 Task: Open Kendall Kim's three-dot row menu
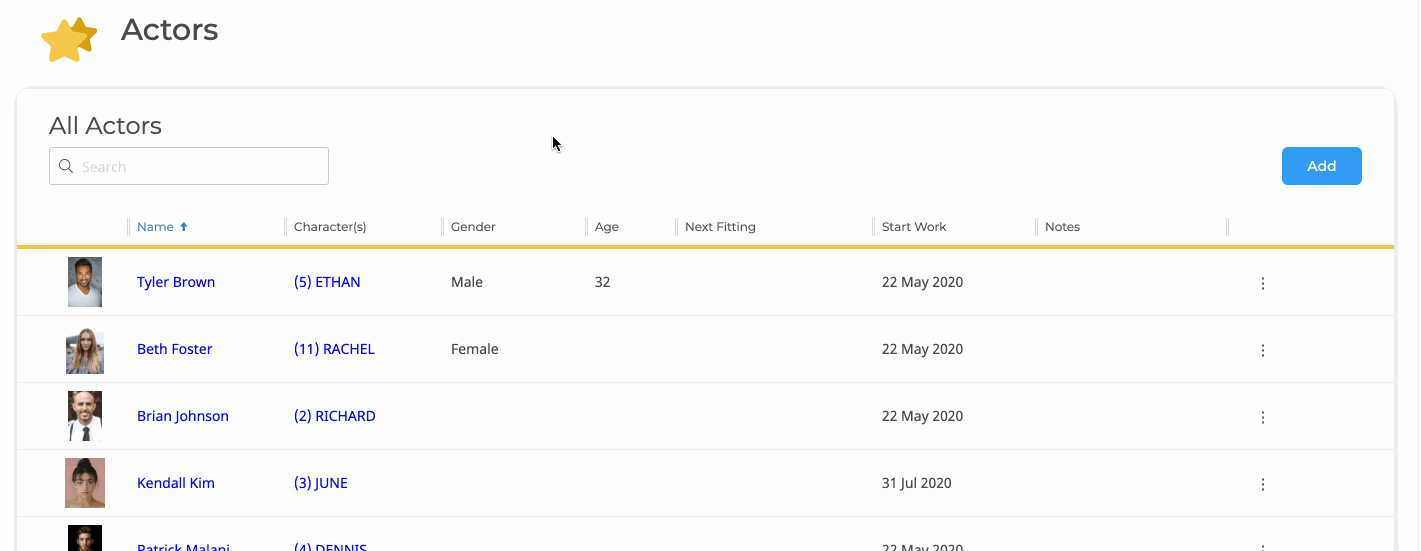coord(1262,484)
